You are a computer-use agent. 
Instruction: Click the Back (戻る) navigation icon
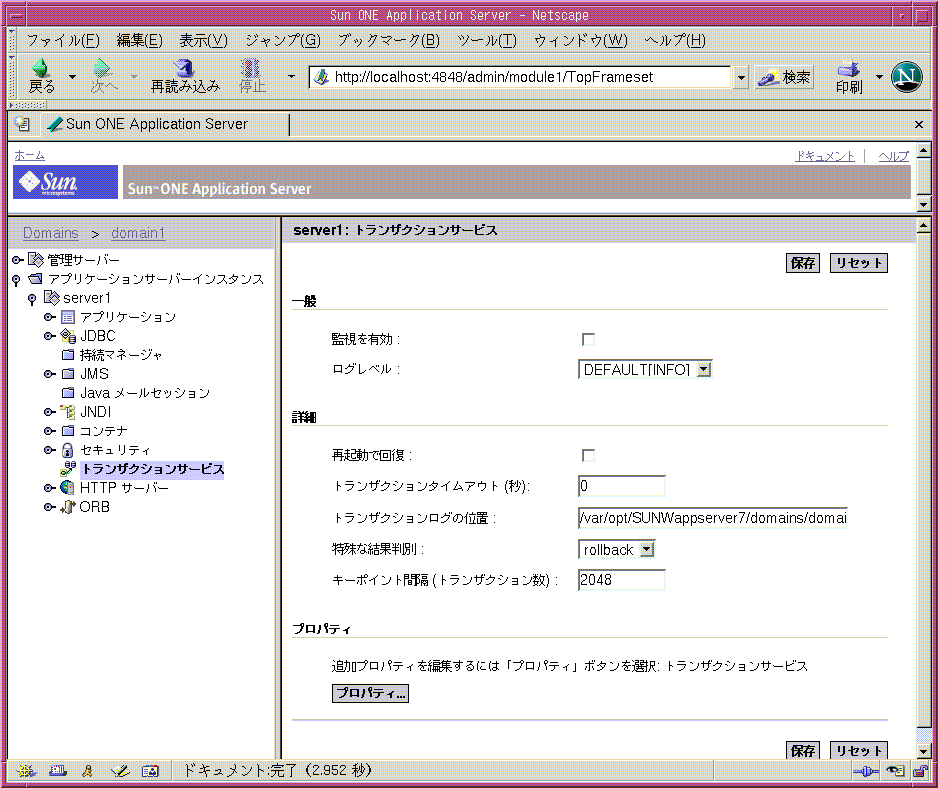click(x=41, y=69)
